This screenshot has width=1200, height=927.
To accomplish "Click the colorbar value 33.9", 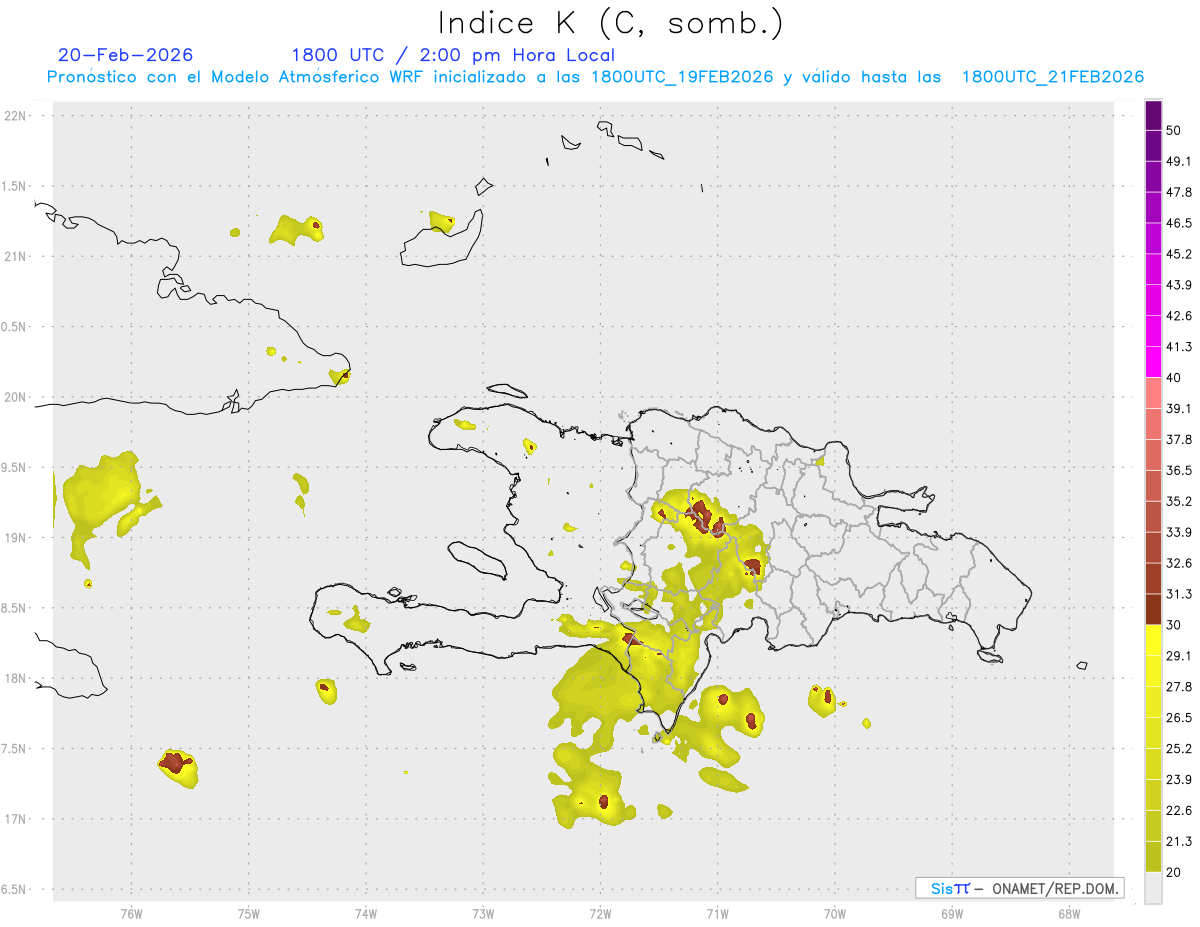I will pyautogui.click(x=1179, y=532).
